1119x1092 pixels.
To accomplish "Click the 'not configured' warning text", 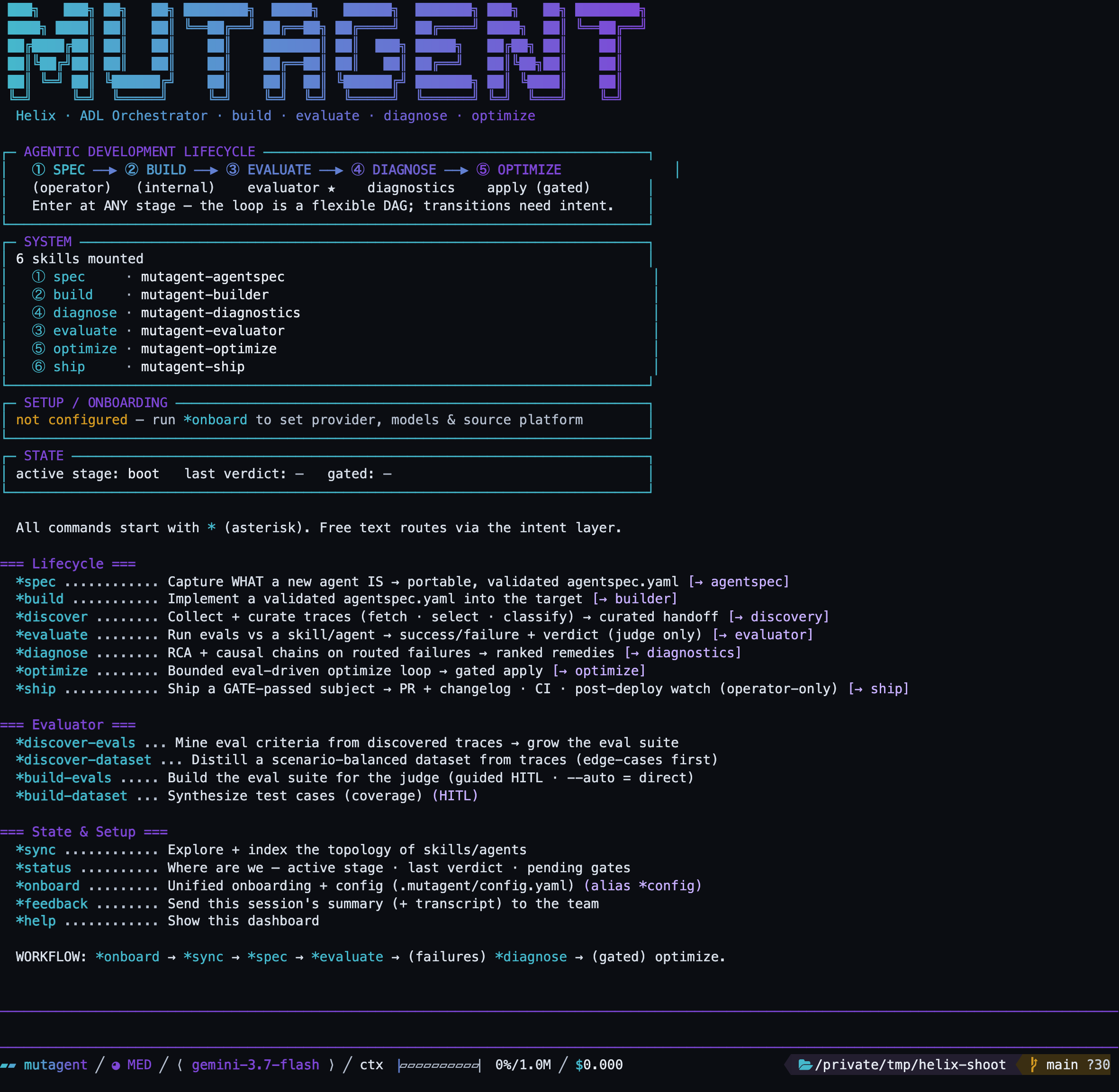I will (72, 420).
